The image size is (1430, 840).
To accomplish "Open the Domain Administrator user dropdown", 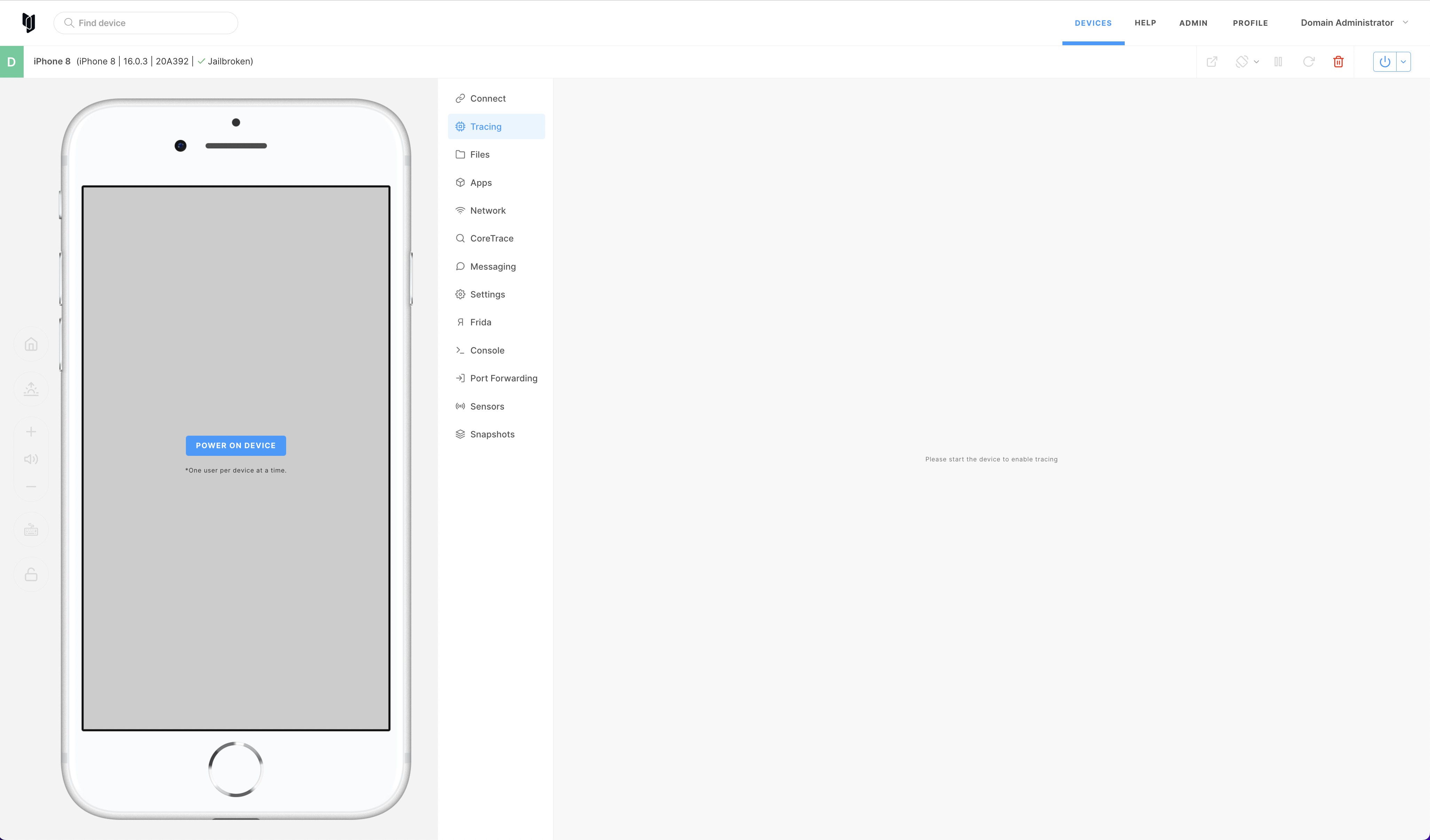I will [1354, 23].
